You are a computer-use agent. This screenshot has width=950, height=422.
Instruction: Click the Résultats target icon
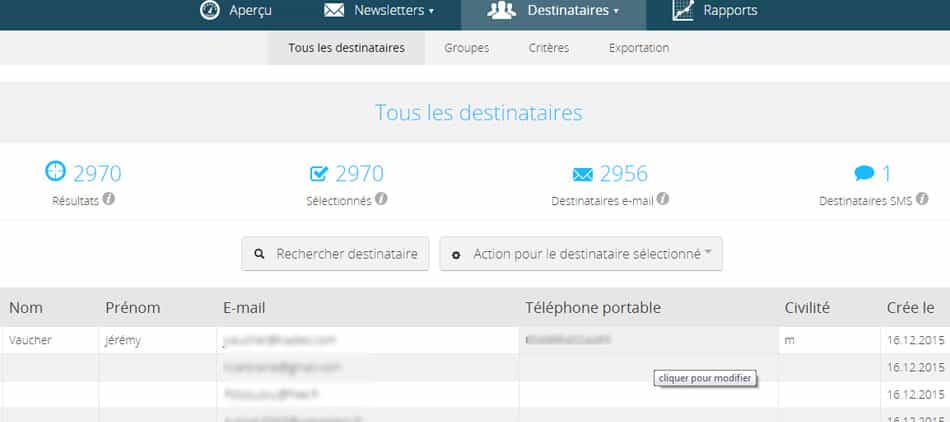(55, 171)
